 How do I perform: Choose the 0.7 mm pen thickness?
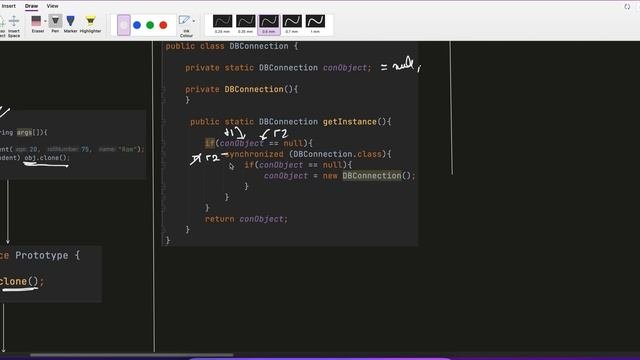(292, 24)
